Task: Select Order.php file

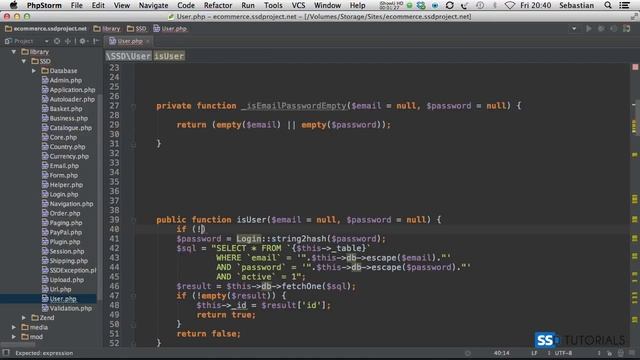Action: click(61, 213)
